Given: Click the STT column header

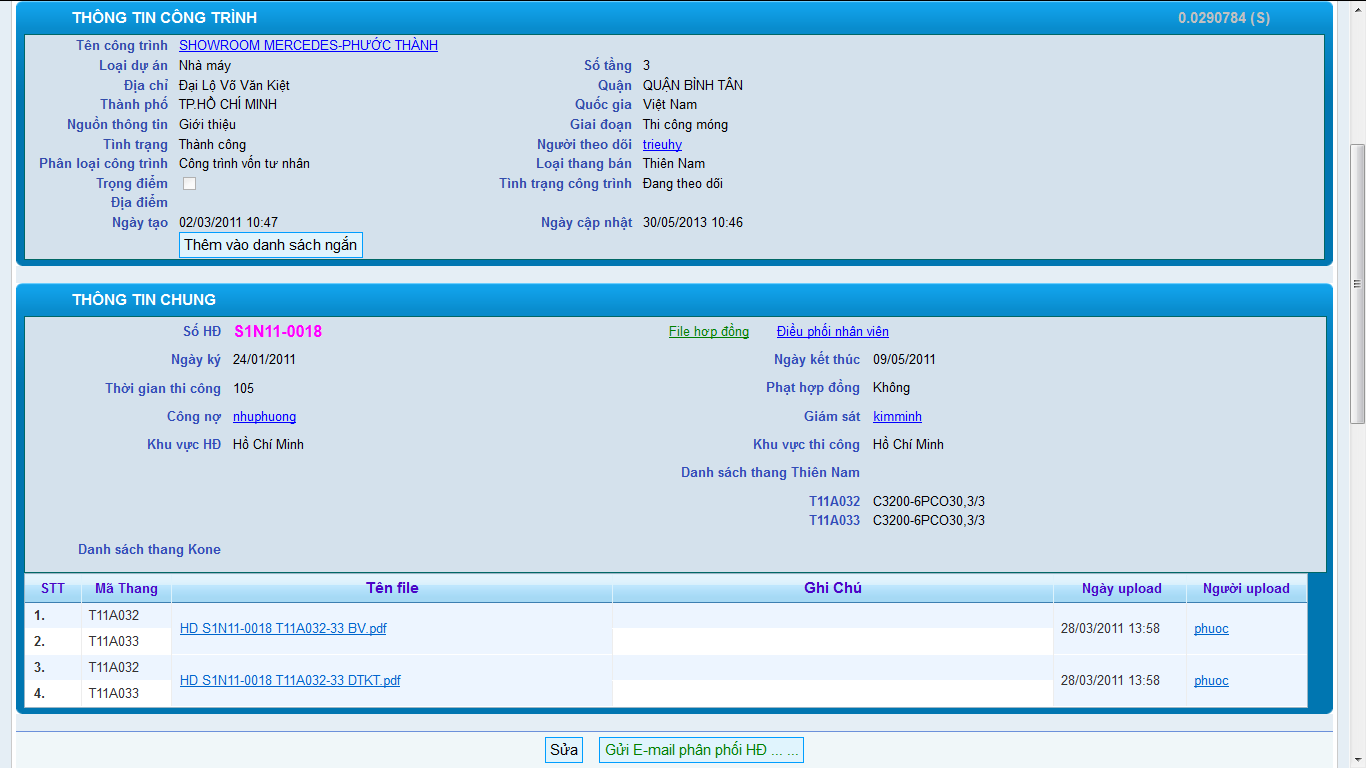Looking at the screenshot, I should pos(53,588).
